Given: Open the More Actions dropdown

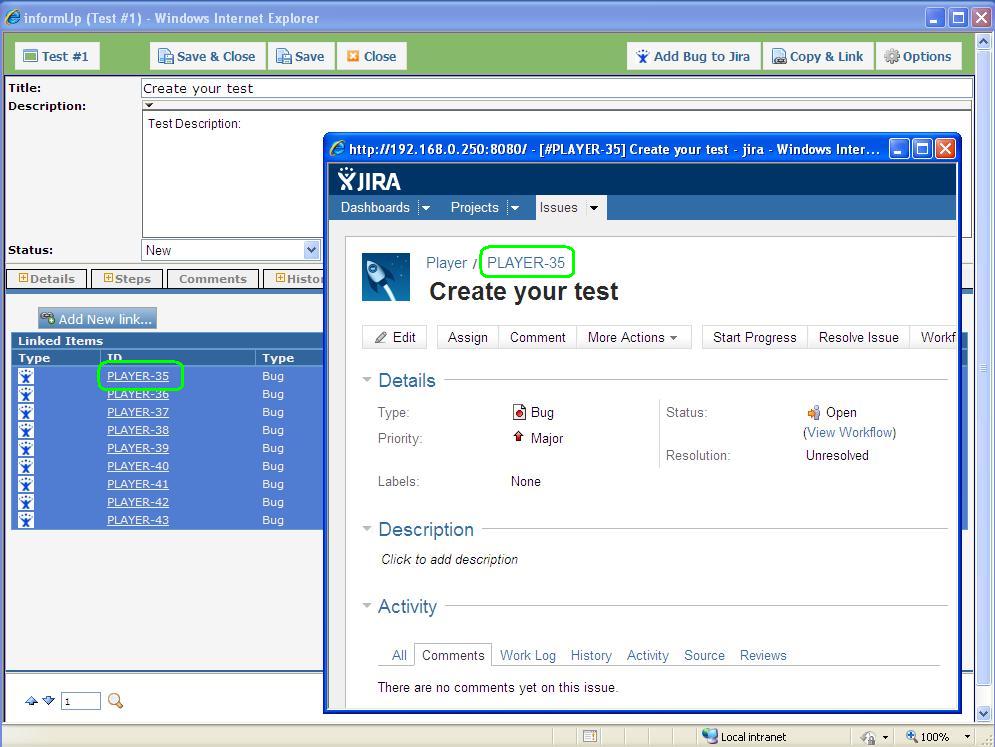Looking at the screenshot, I should 633,337.
